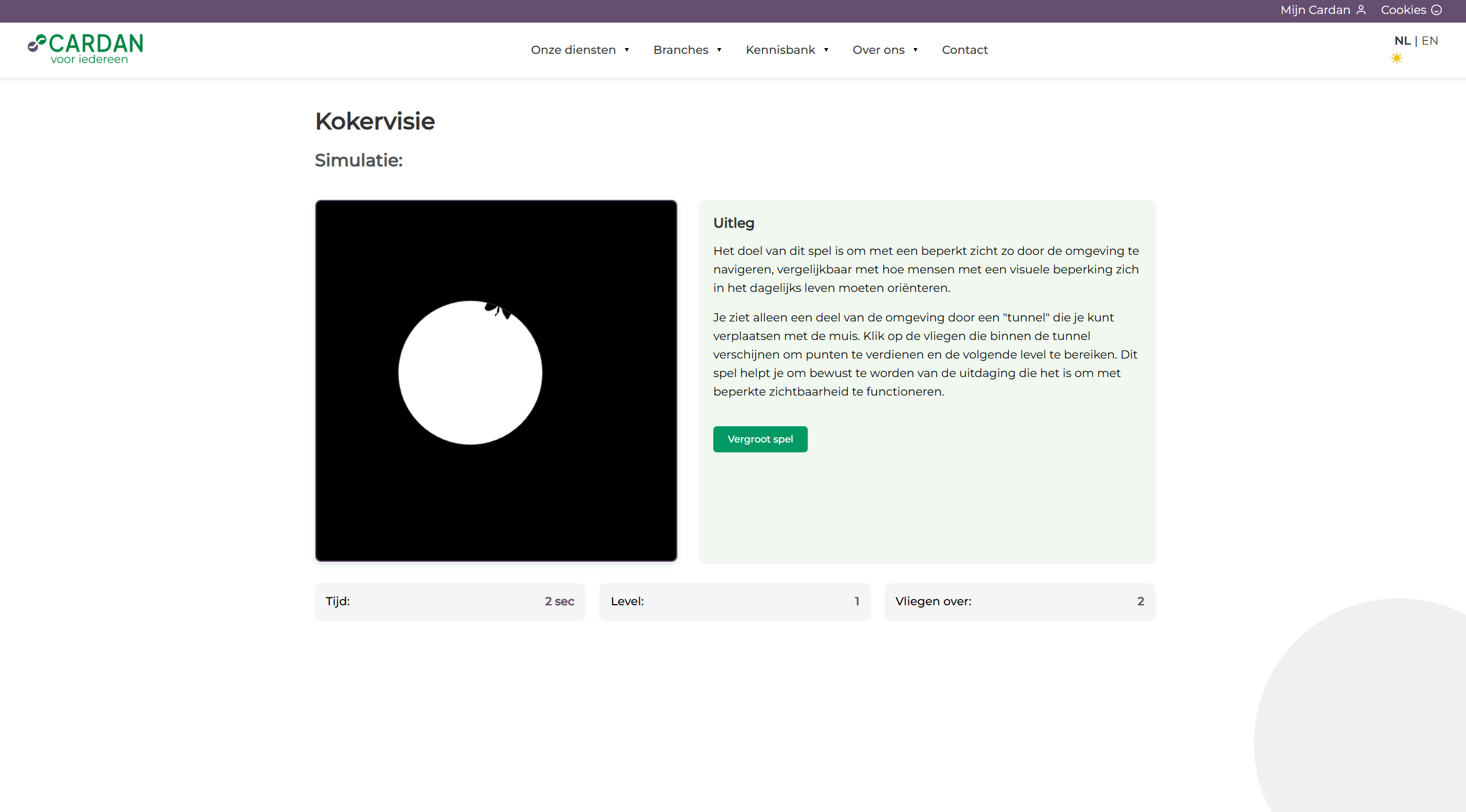Open the Contact menu item
This screenshot has width=1466, height=812.
point(964,50)
